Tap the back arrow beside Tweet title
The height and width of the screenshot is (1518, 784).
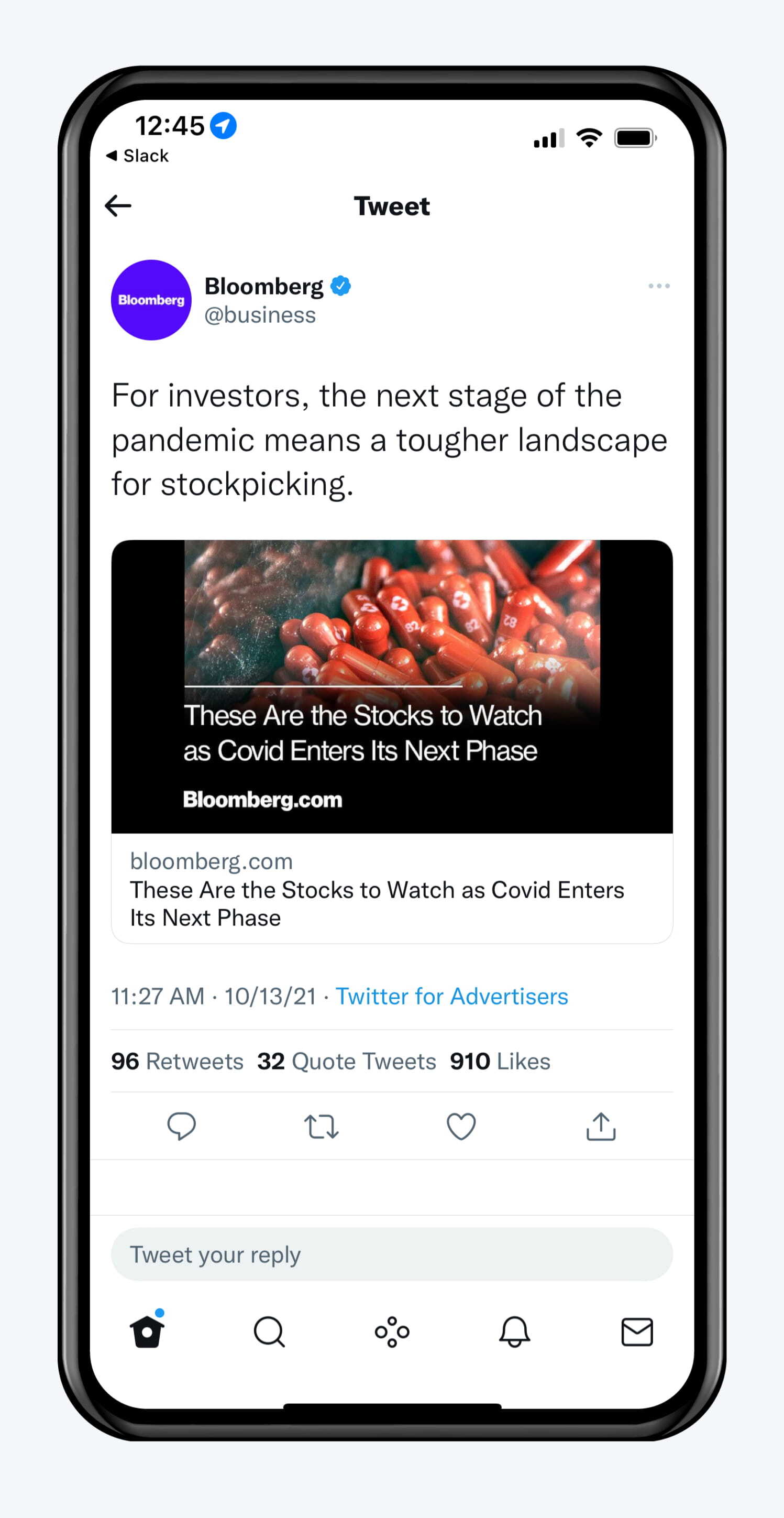pyautogui.click(x=118, y=205)
